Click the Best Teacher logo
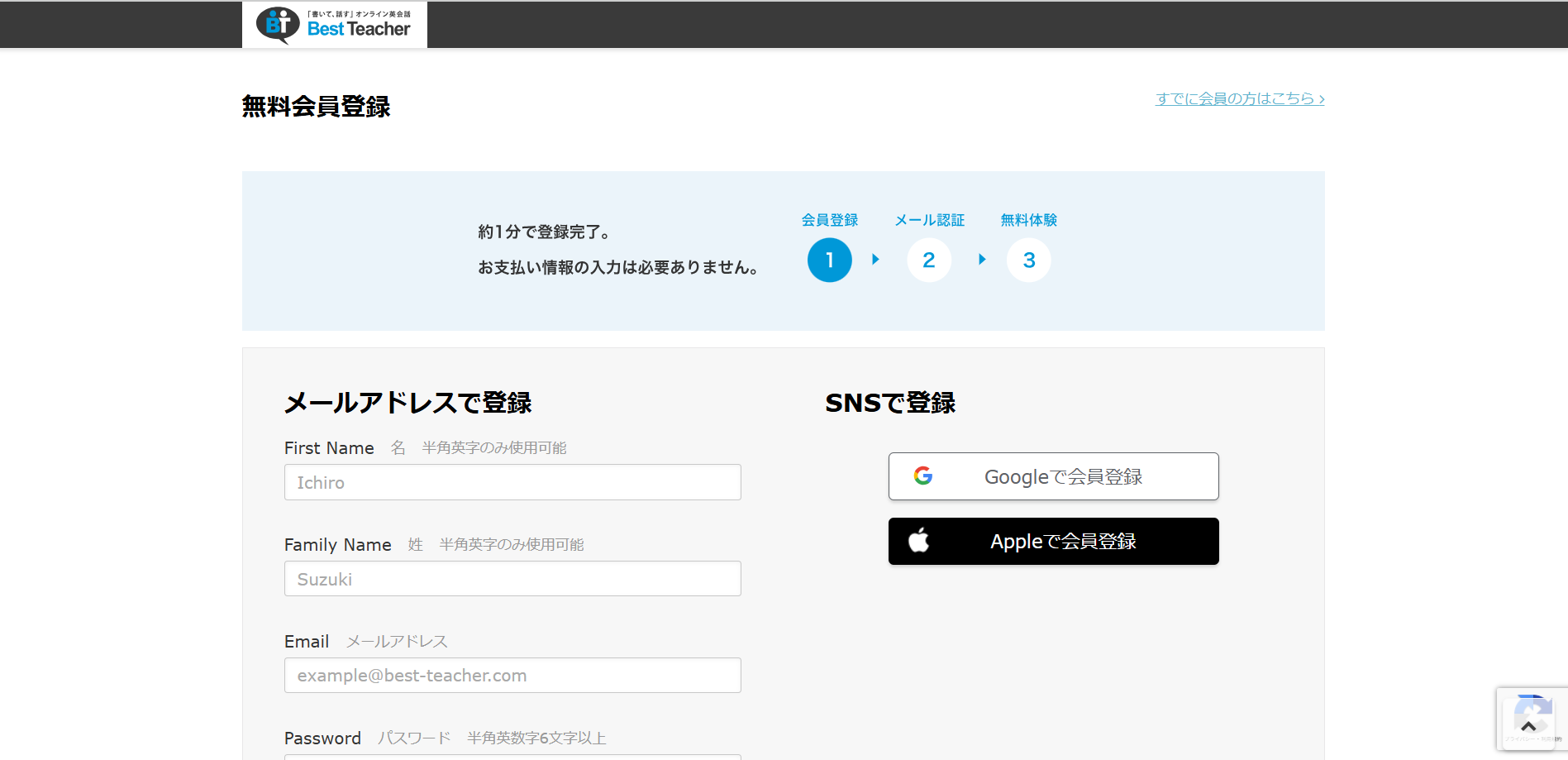Image resolution: width=1568 pixels, height=760 pixels. pos(334,25)
